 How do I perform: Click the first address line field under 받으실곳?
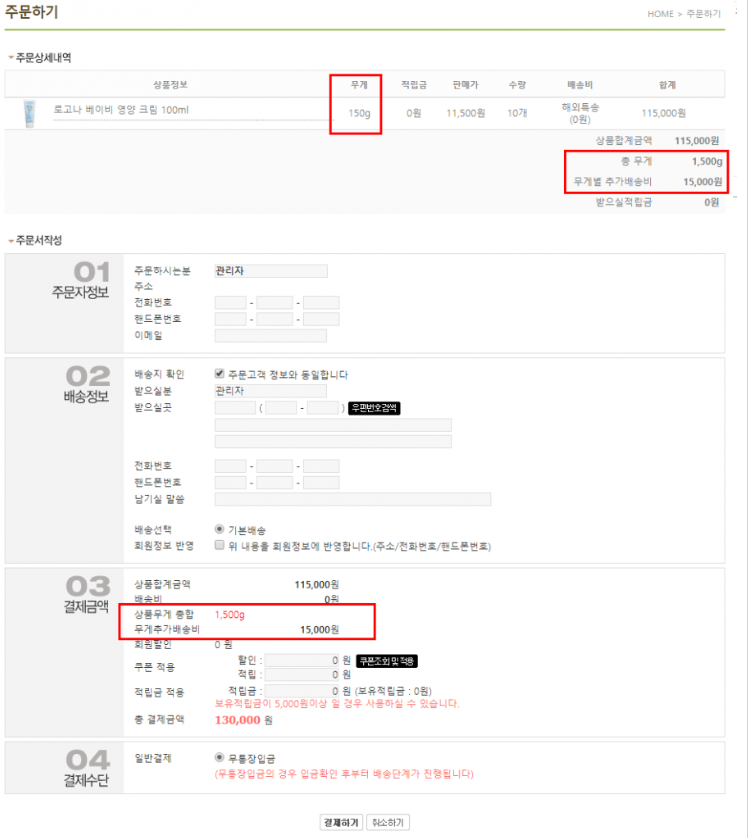tap(333, 425)
